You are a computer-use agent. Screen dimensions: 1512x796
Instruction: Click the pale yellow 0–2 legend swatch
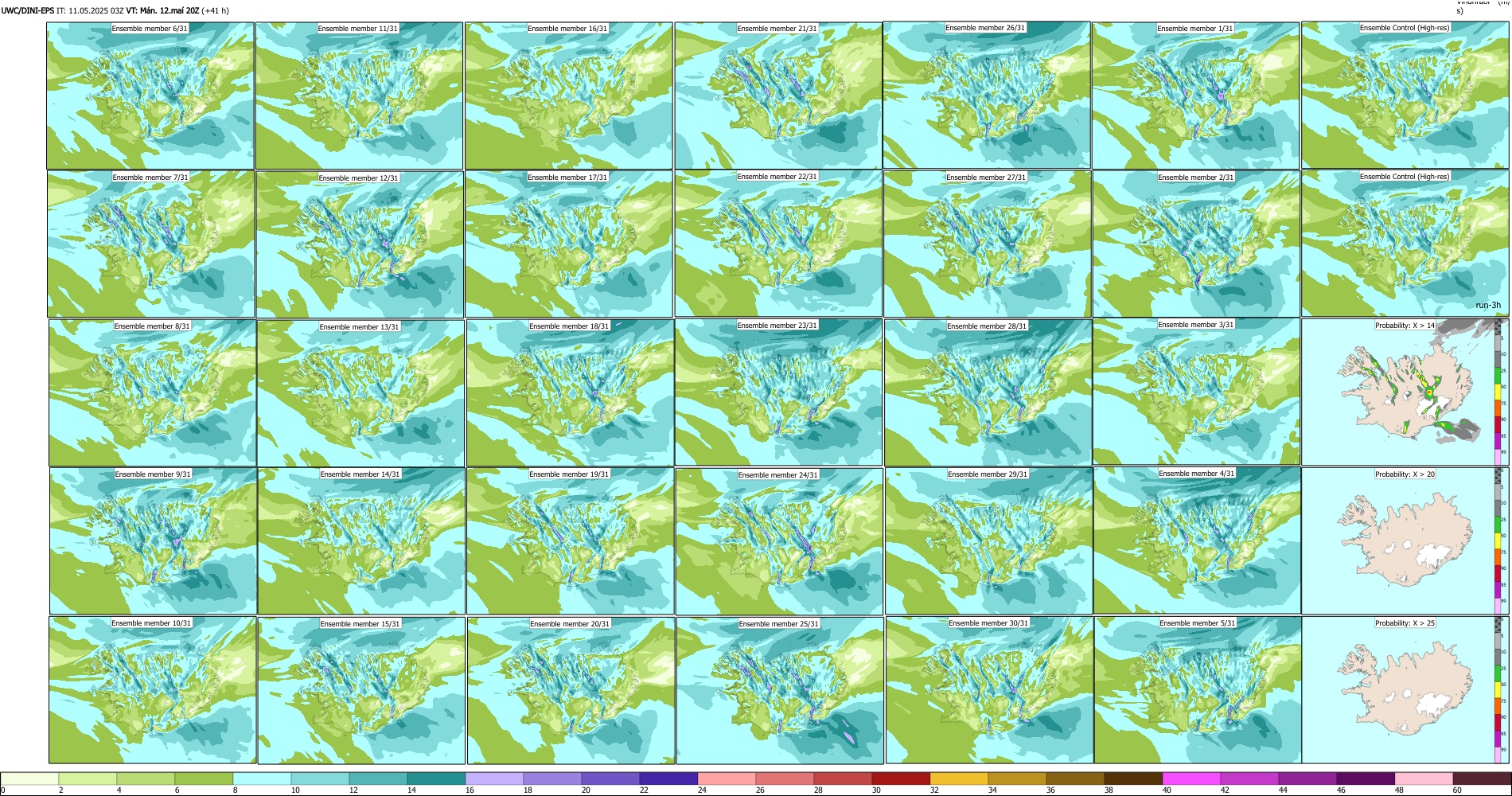pyautogui.click(x=29, y=778)
